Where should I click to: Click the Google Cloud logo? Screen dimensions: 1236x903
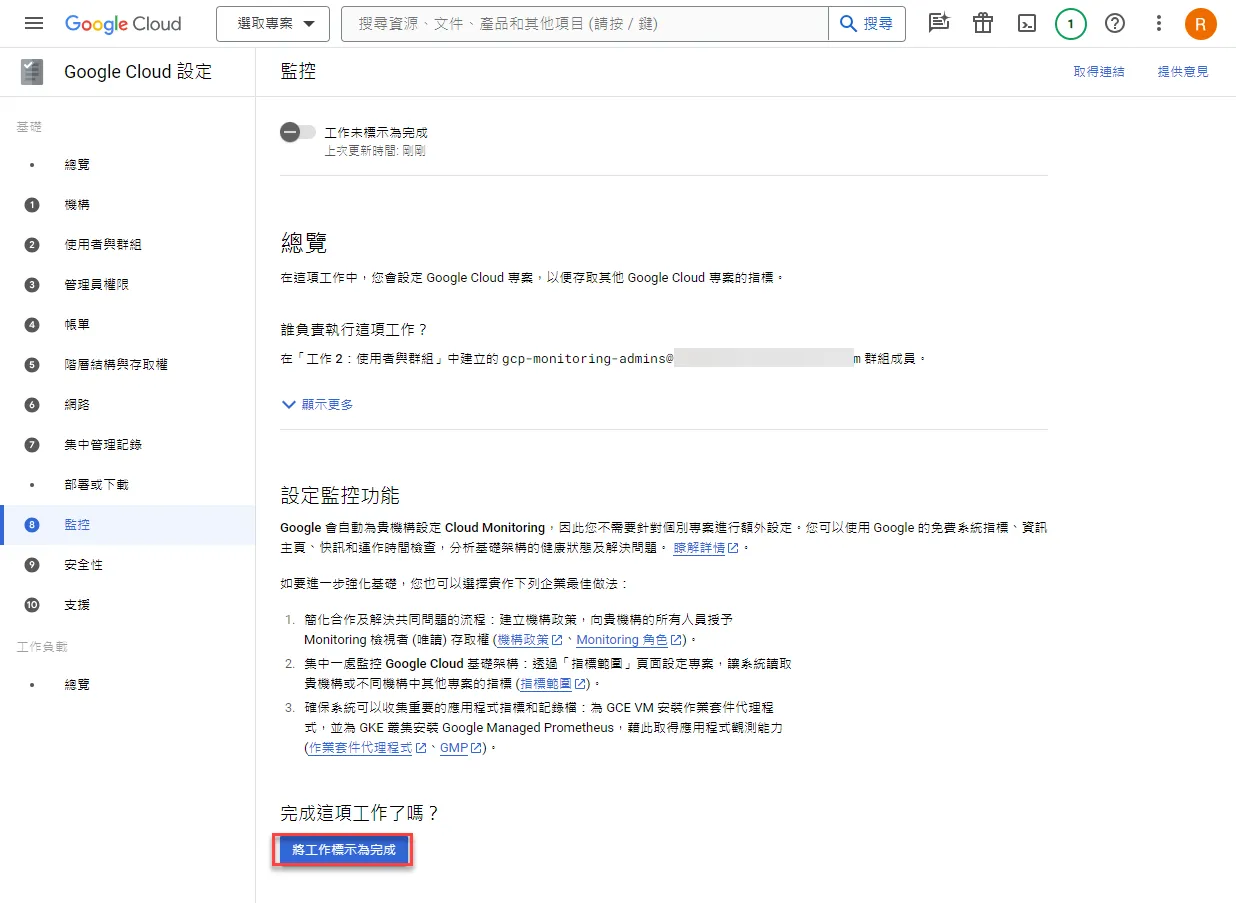123,24
